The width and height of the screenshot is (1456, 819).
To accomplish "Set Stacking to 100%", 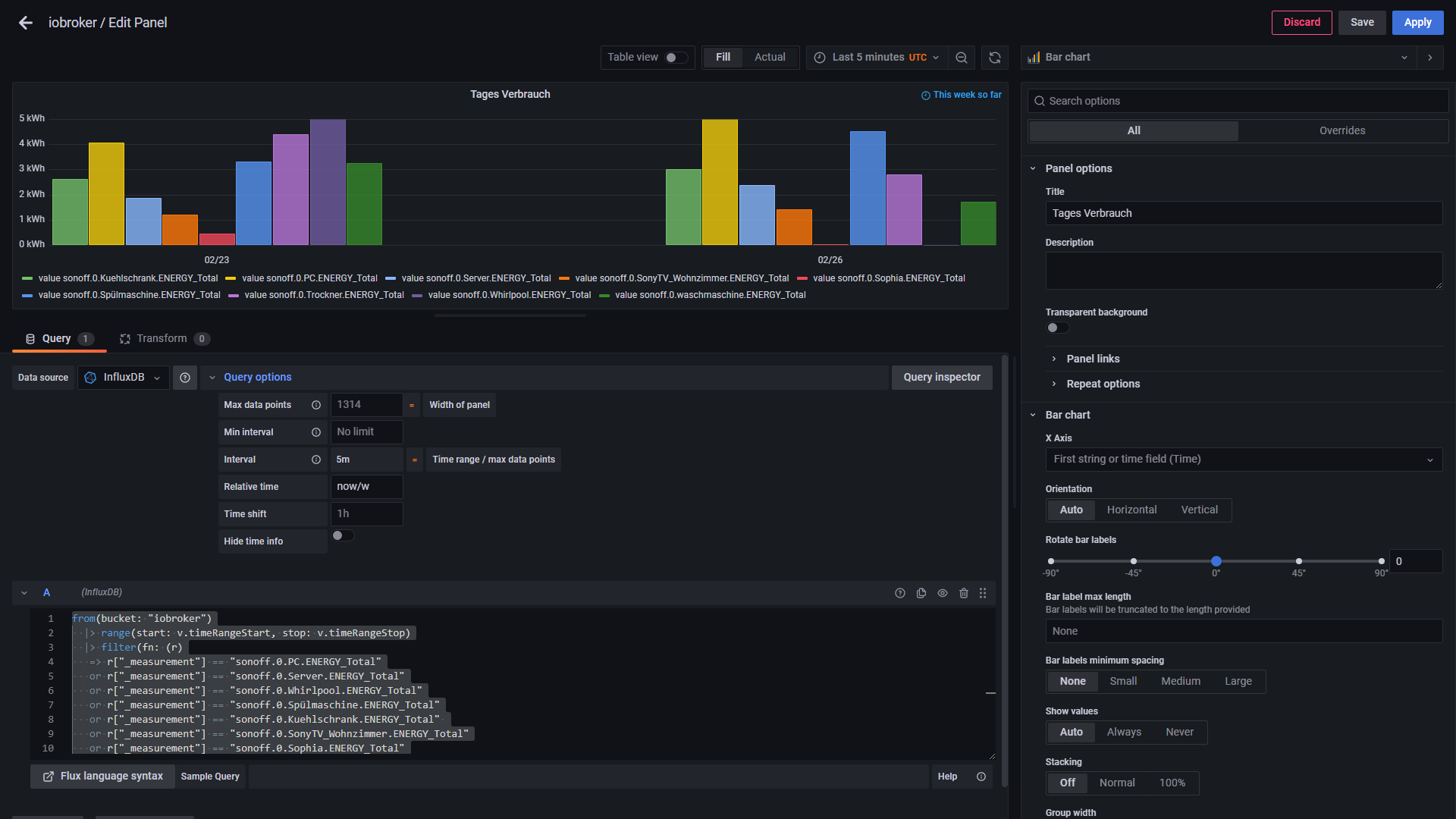I will [1172, 783].
